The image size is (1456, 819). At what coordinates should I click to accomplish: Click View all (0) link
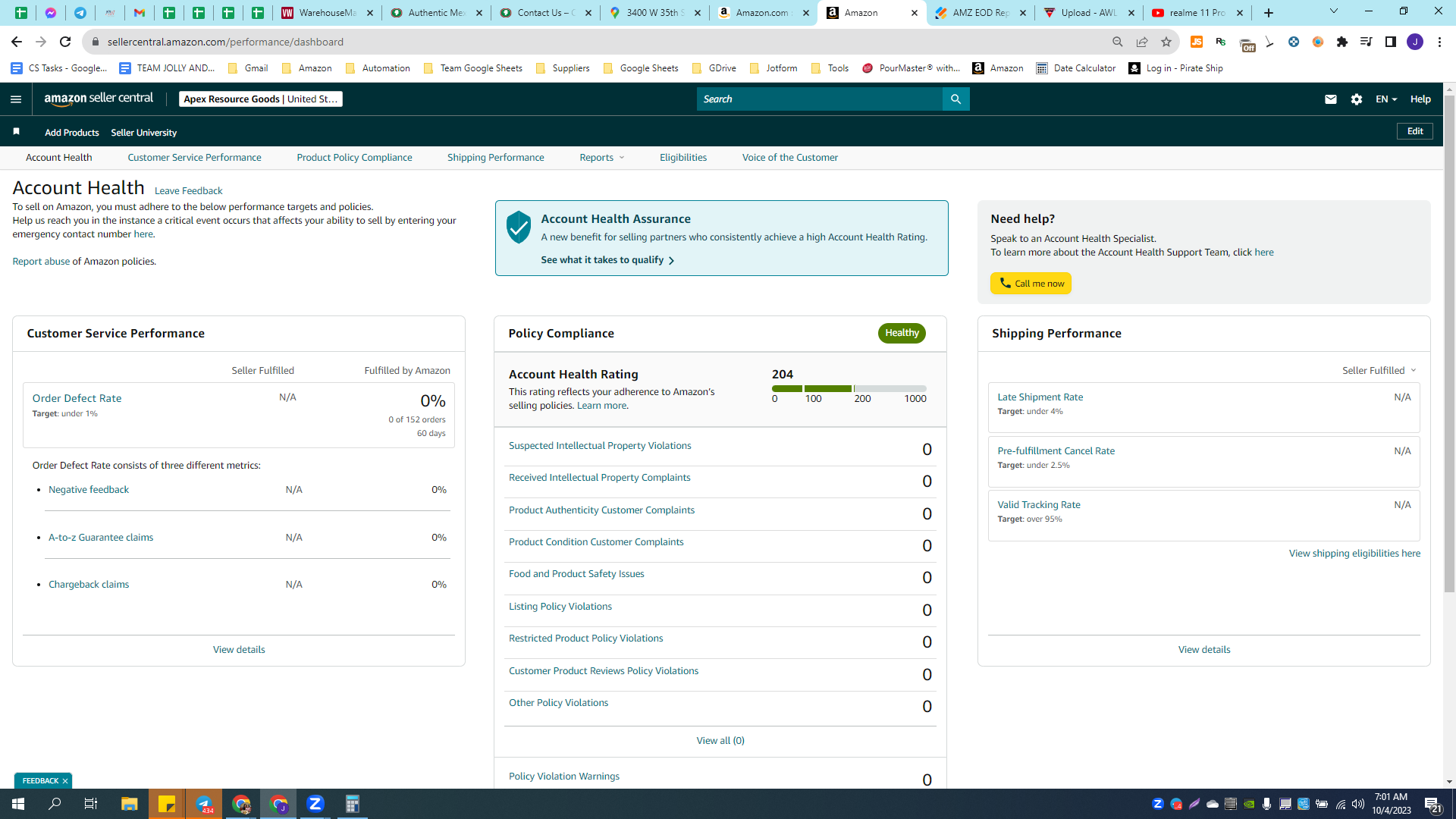click(720, 741)
